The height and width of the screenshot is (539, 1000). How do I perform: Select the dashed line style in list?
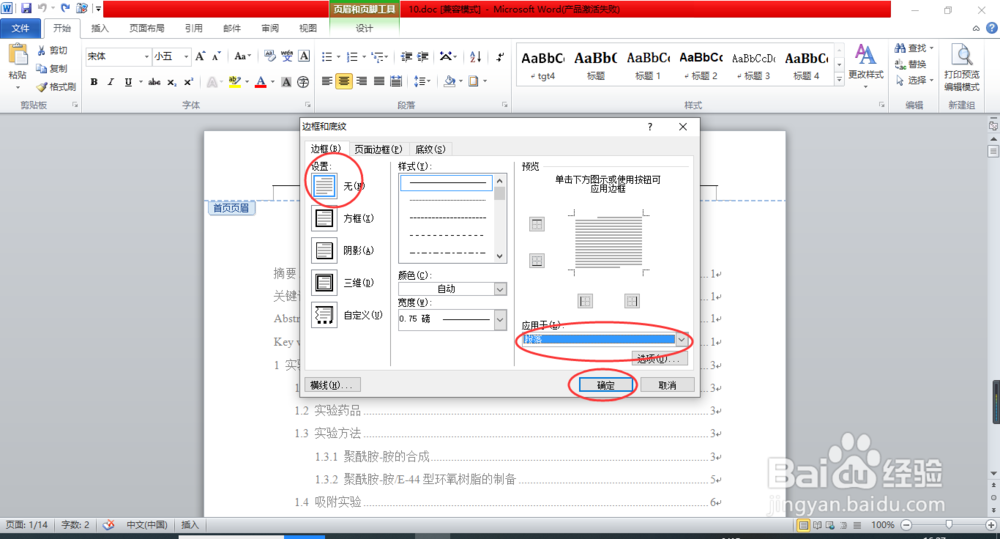(x=446, y=235)
